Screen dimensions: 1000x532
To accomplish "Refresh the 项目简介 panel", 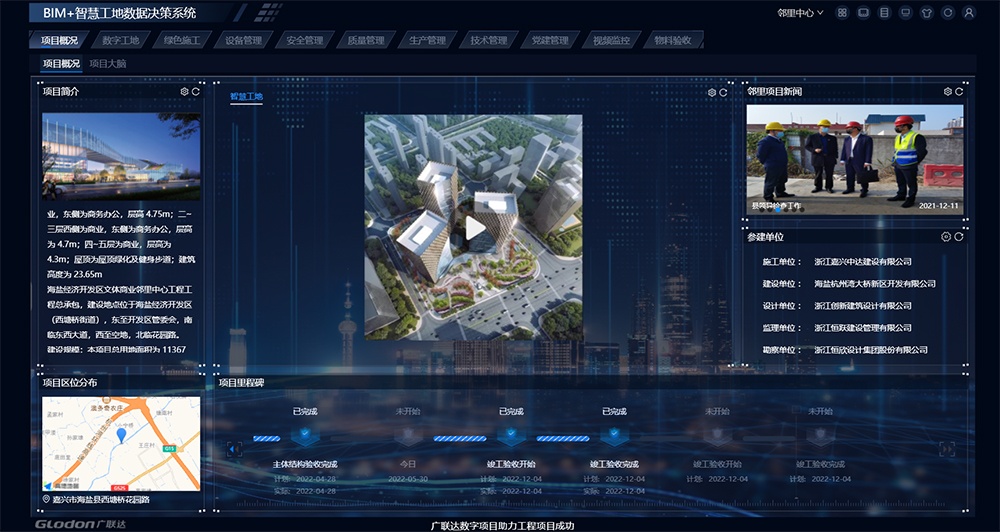I will pyautogui.click(x=196, y=92).
